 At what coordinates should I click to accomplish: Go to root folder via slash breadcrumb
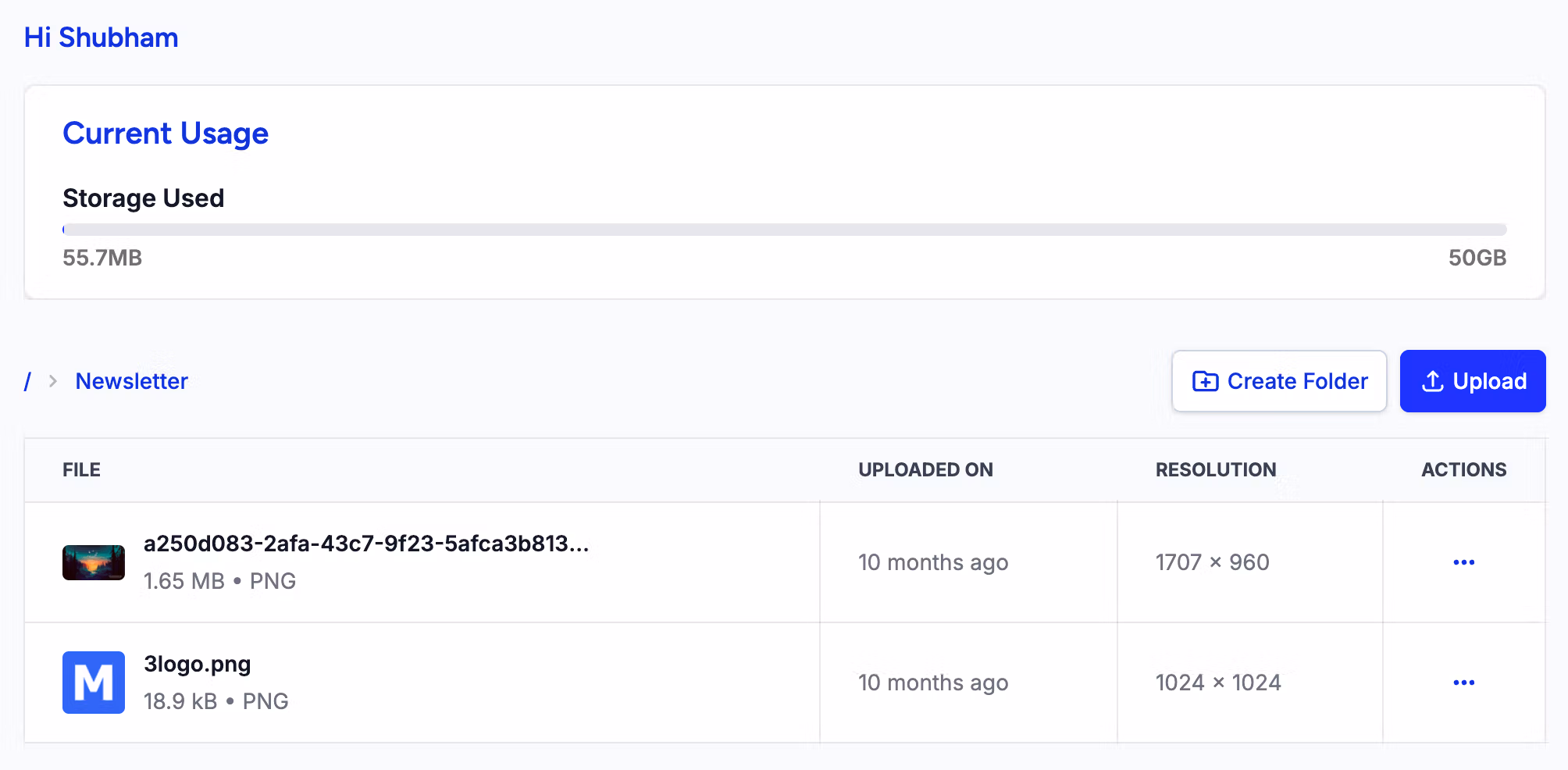[x=28, y=381]
